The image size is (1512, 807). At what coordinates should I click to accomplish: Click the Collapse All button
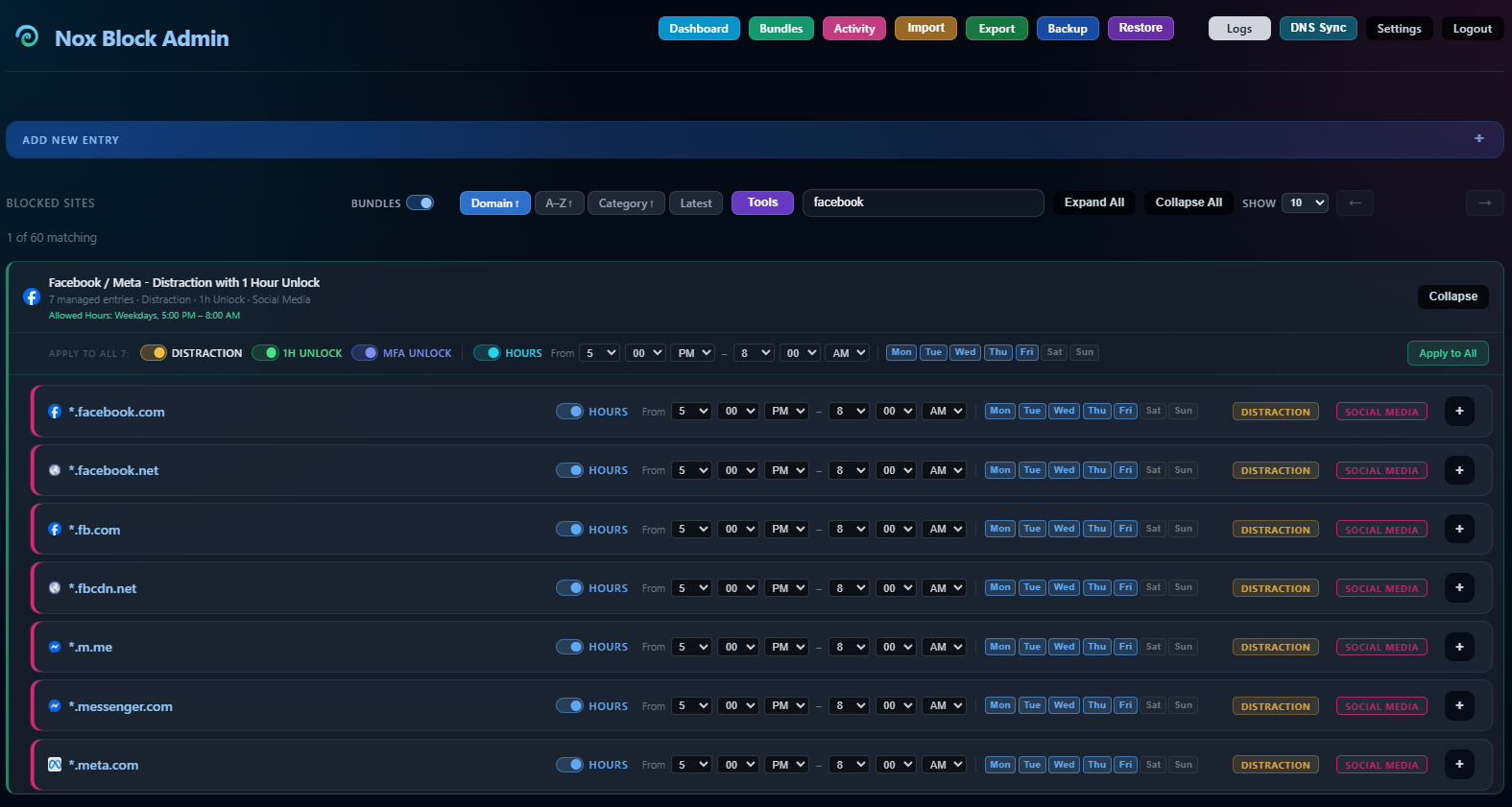[x=1188, y=202]
